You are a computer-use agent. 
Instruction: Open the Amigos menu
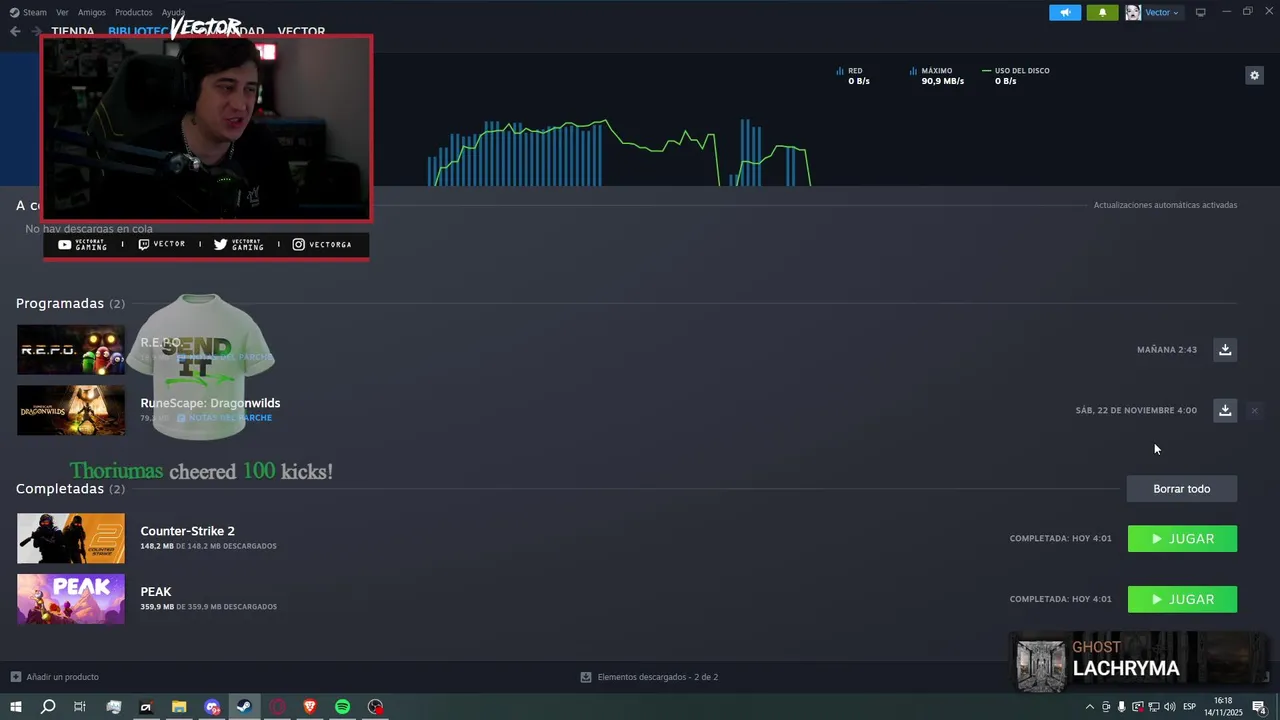pyautogui.click(x=92, y=12)
